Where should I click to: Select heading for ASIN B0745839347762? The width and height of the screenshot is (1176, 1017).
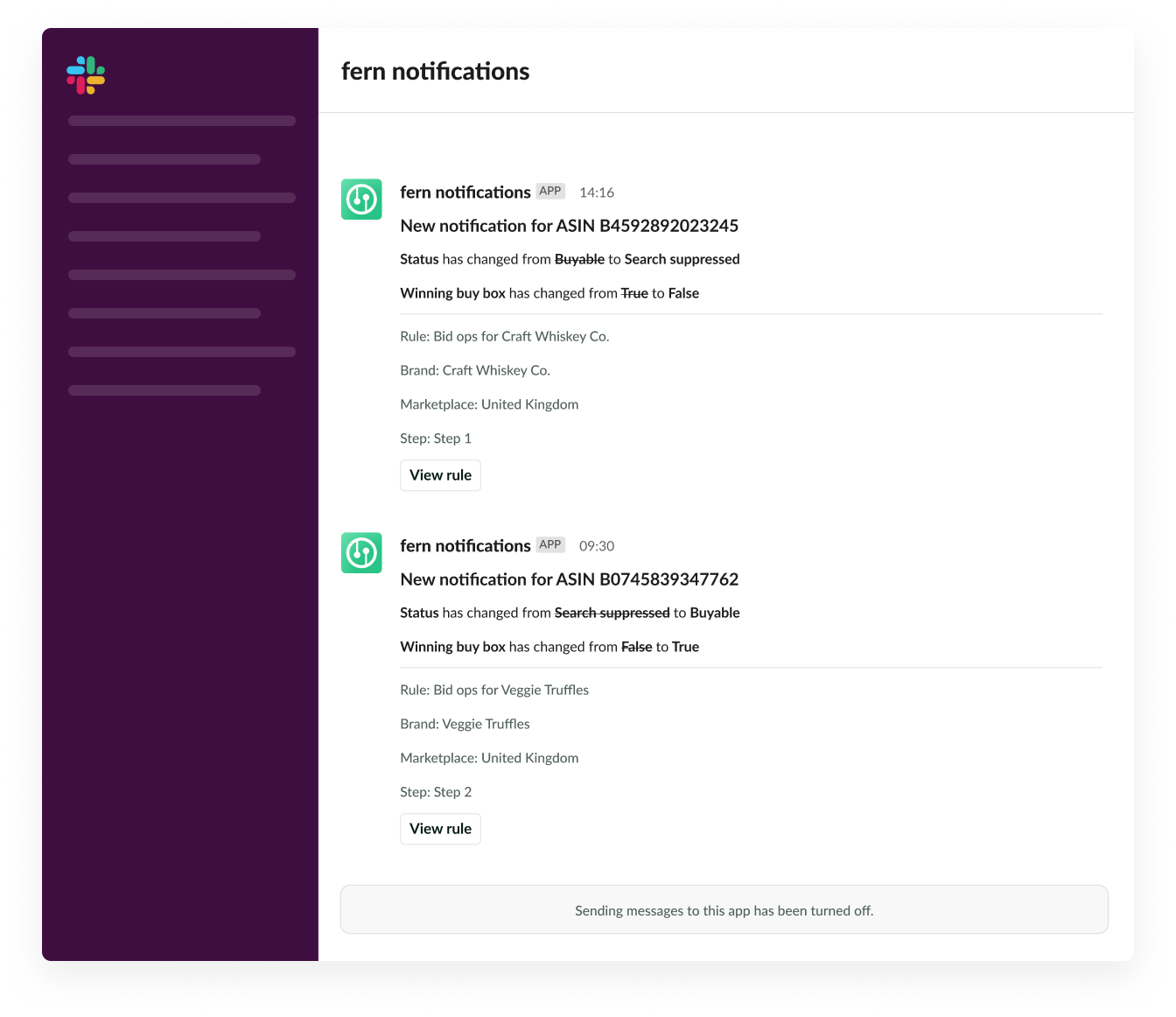pos(570,579)
